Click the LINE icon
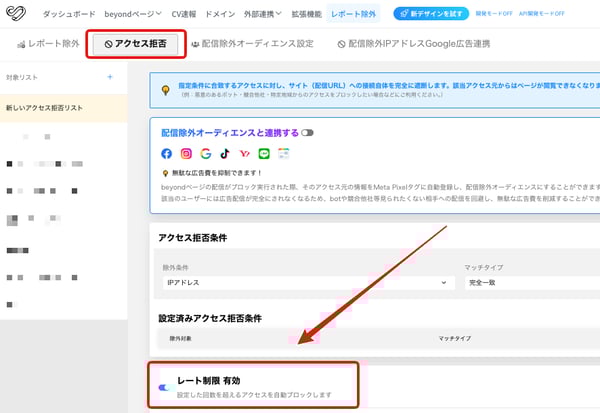The height and width of the screenshot is (413, 600). click(264, 154)
